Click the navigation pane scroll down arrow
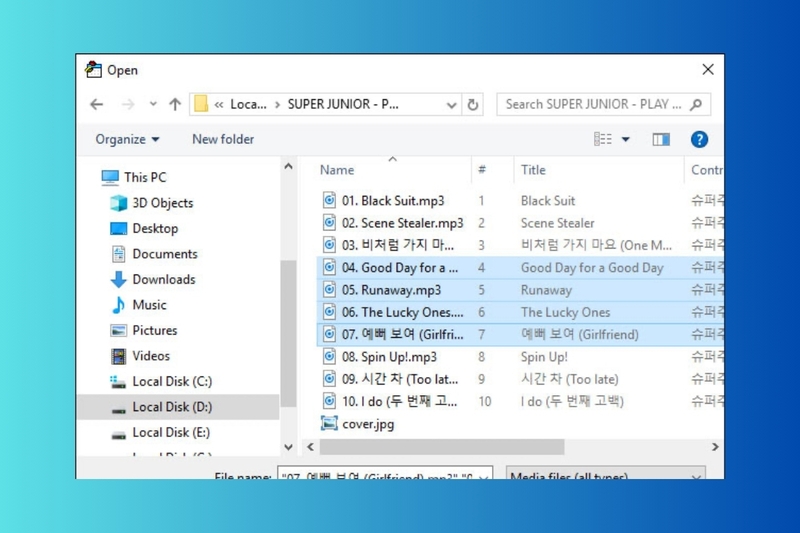The height and width of the screenshot is (533, 800). pyautogui.click(x=288, y=447)
